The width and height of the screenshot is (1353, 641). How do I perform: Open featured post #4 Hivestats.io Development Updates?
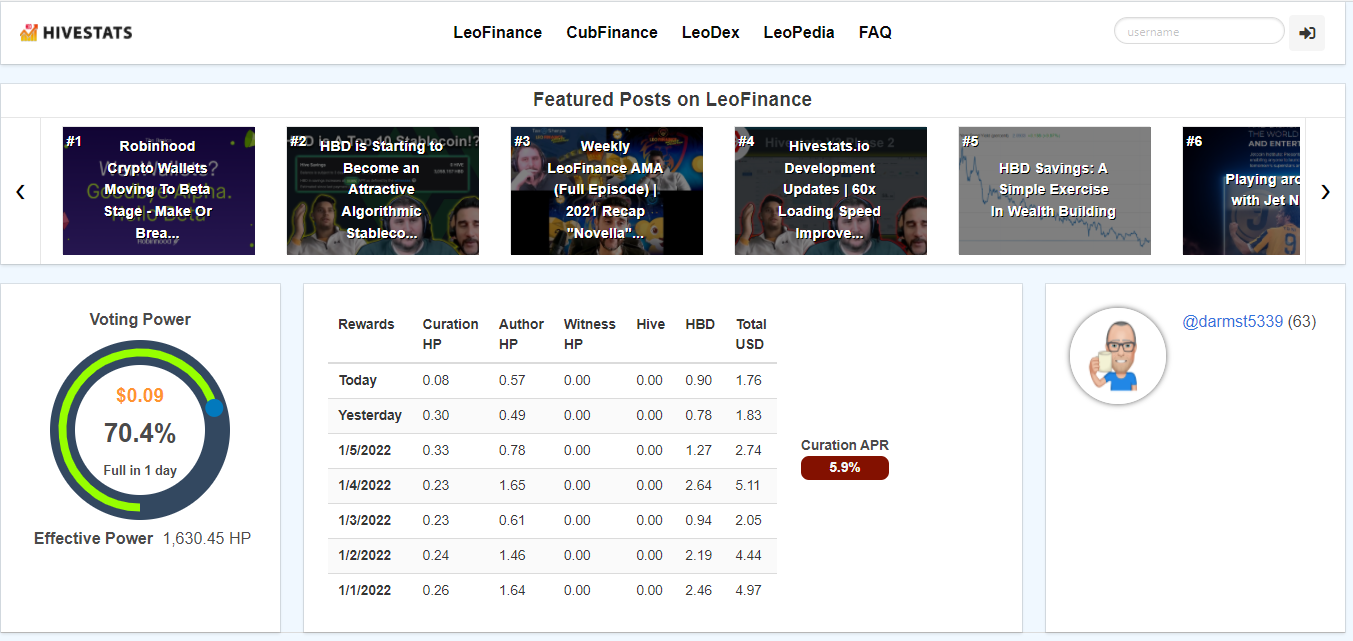[x=831, y=191]
